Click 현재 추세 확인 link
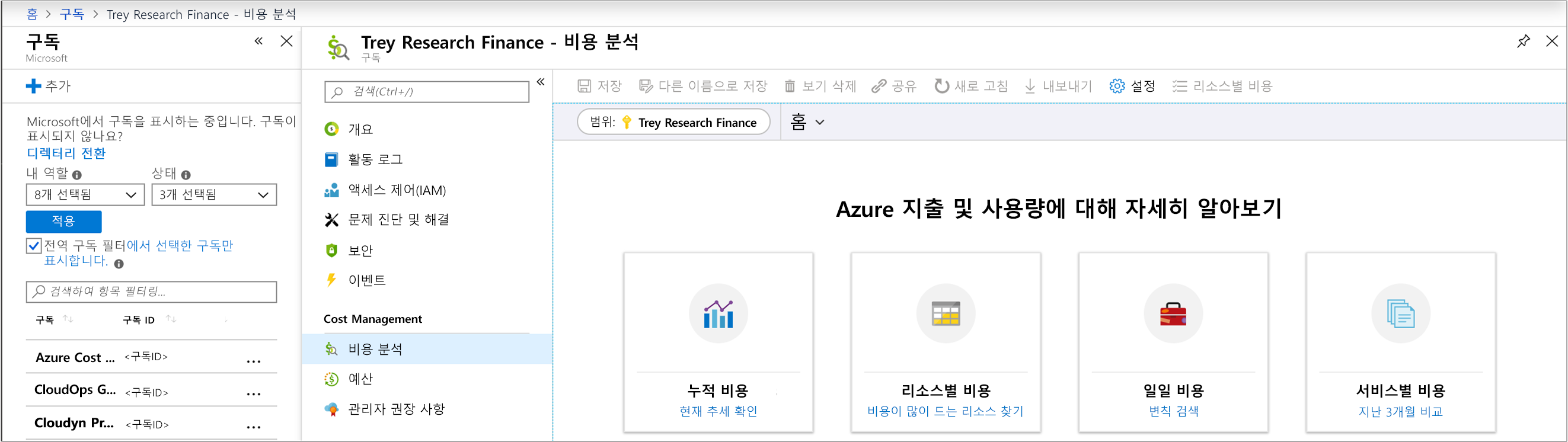 pos(718,412)
